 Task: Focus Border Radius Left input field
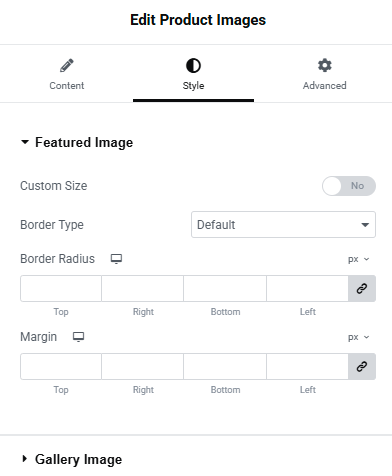[307, 288]
